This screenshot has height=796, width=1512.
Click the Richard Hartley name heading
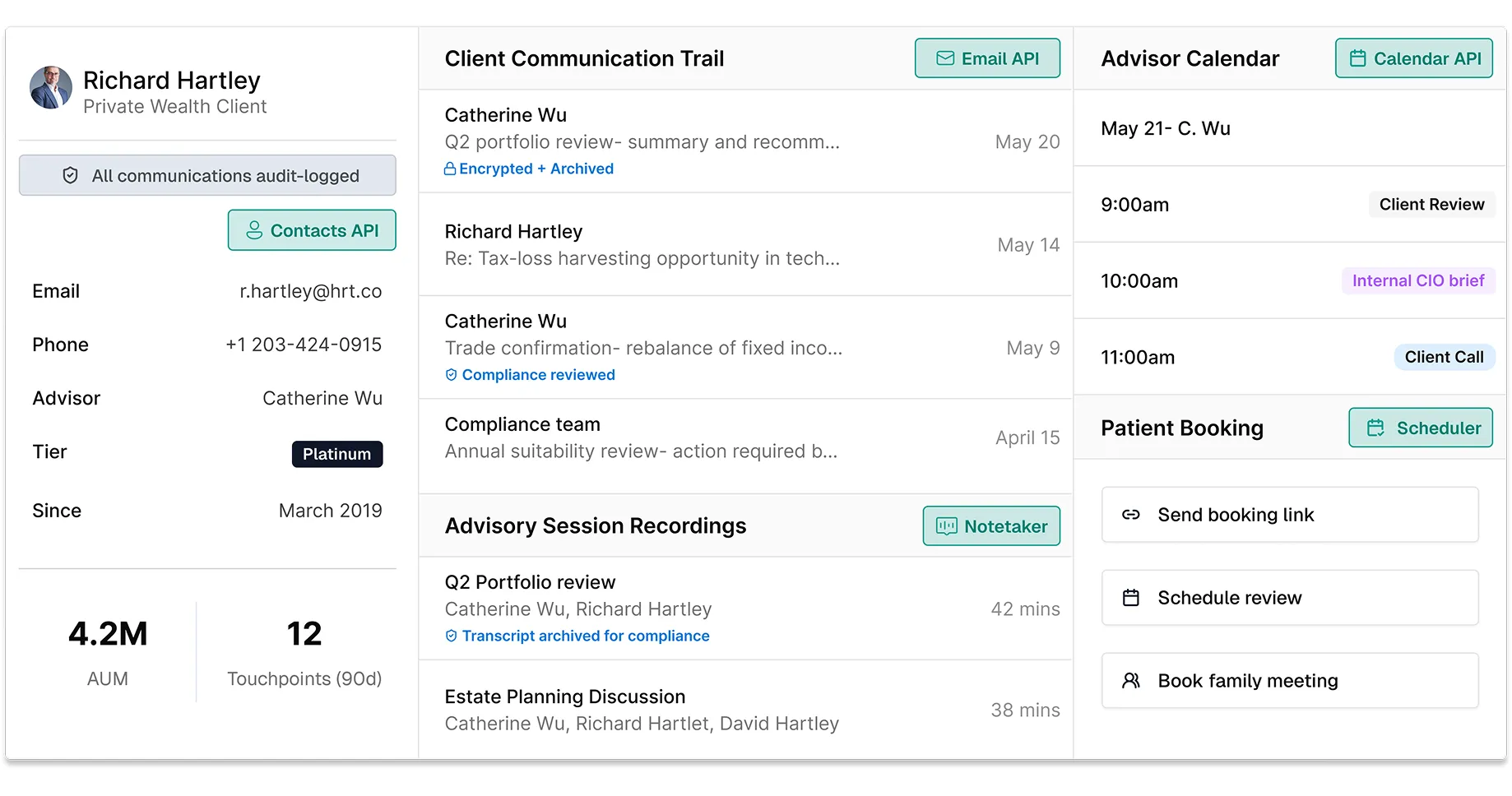pyautogui.click(x=172, y=80)
